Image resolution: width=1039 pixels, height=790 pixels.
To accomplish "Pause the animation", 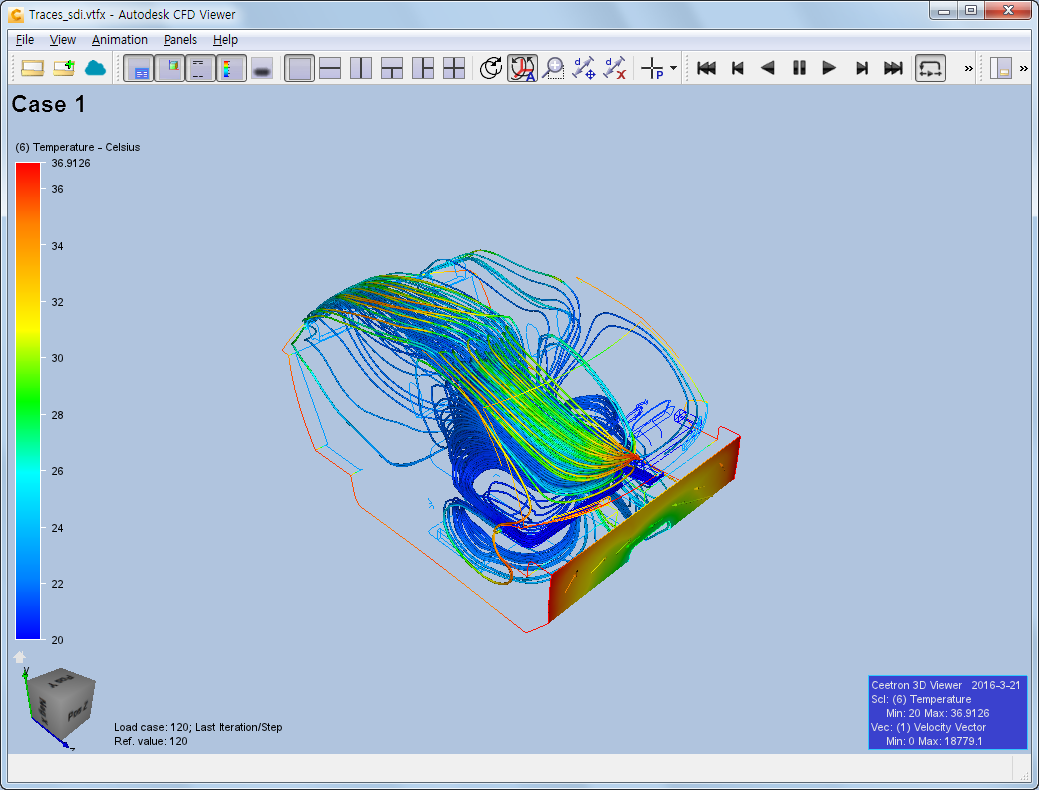I will point(799,68).
